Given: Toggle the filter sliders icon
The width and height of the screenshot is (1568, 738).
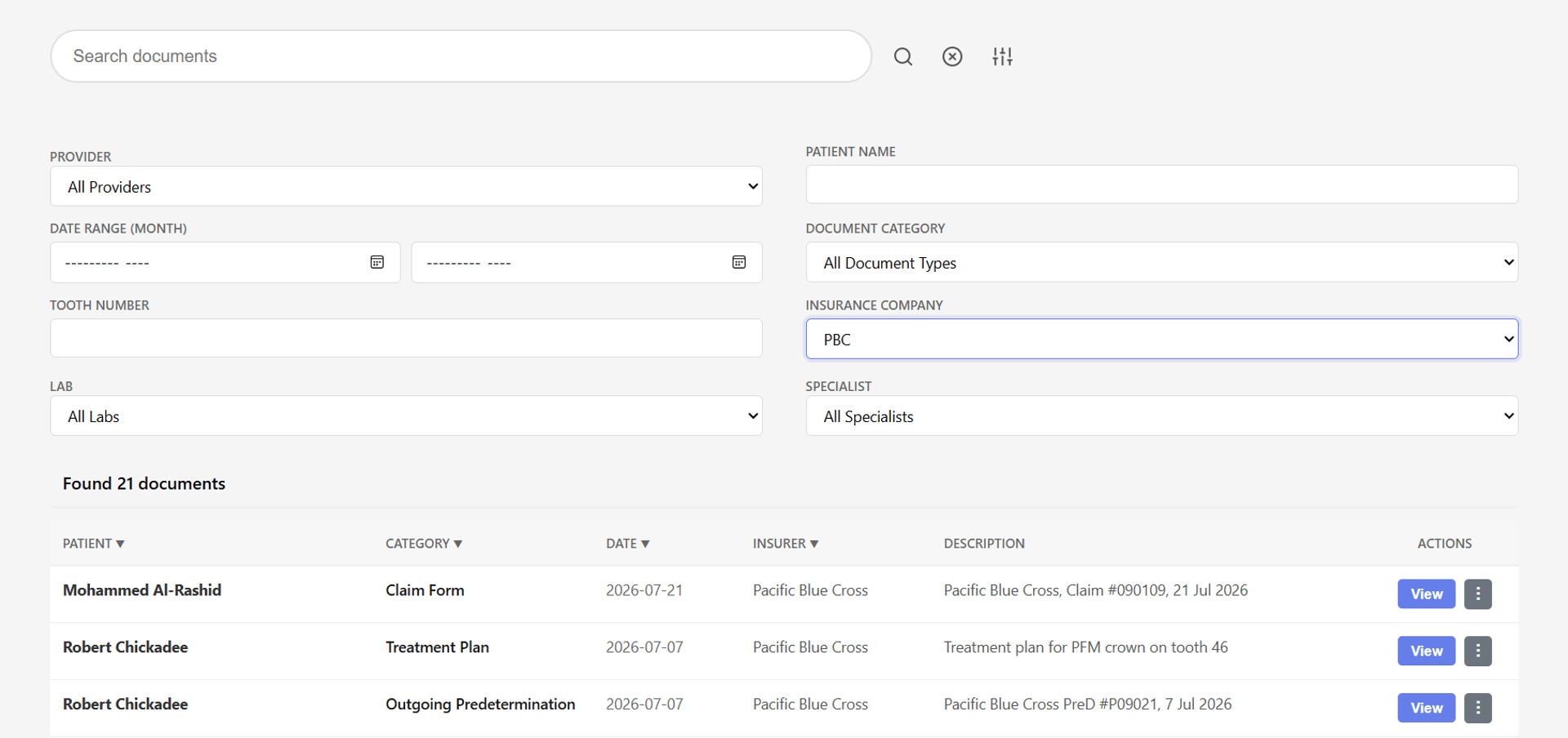Looking at the screenshot, I should 1002,56.
